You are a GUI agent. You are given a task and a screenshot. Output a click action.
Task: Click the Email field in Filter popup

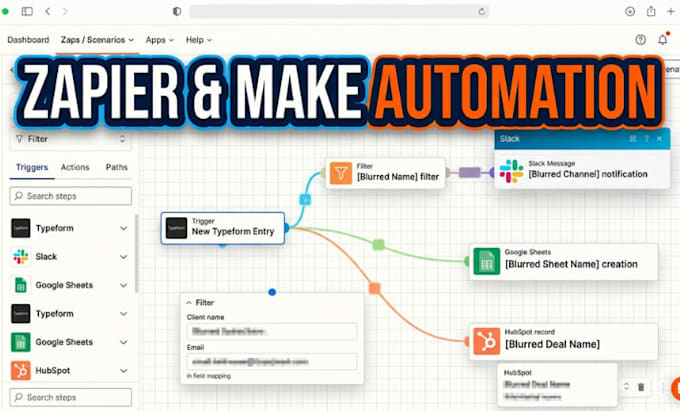(272, 362)
